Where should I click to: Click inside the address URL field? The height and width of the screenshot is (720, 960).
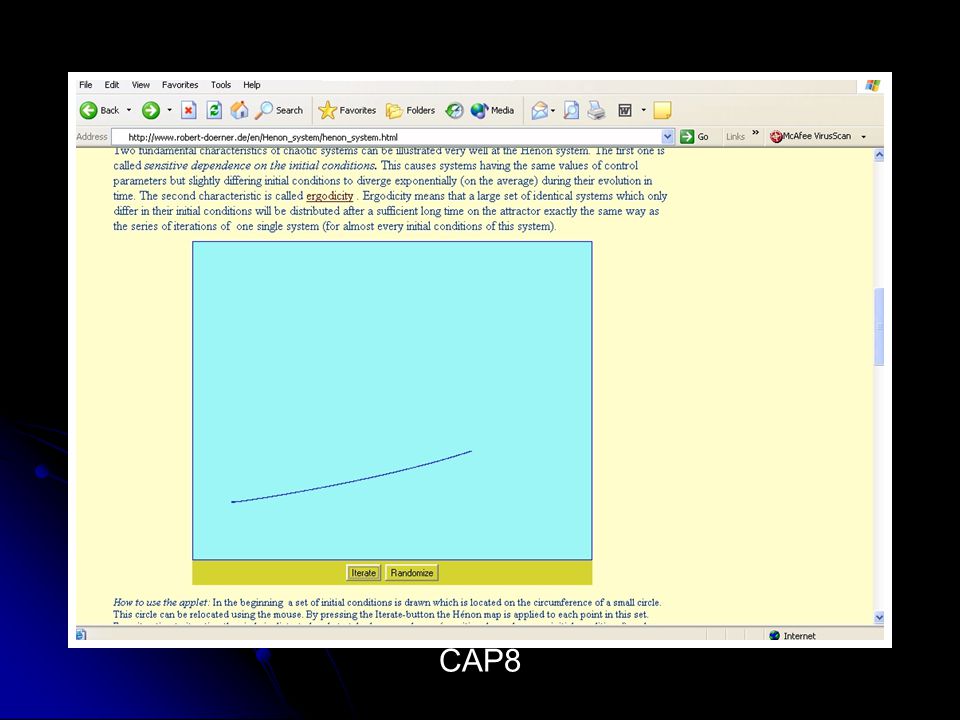[392, 137]
